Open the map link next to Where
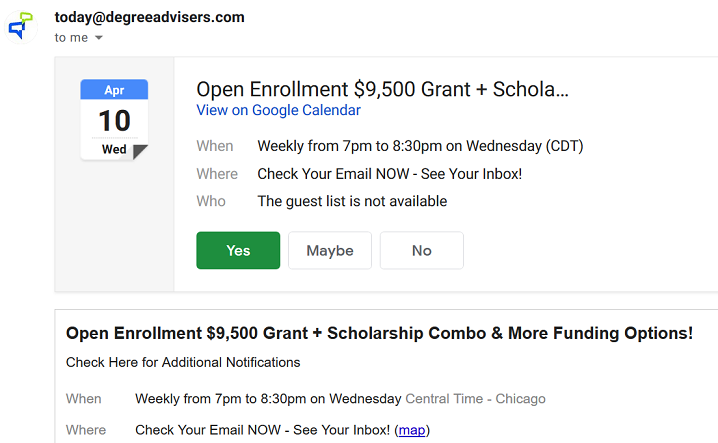The height and width of the screenshot is (443, 718). point(412,430)
